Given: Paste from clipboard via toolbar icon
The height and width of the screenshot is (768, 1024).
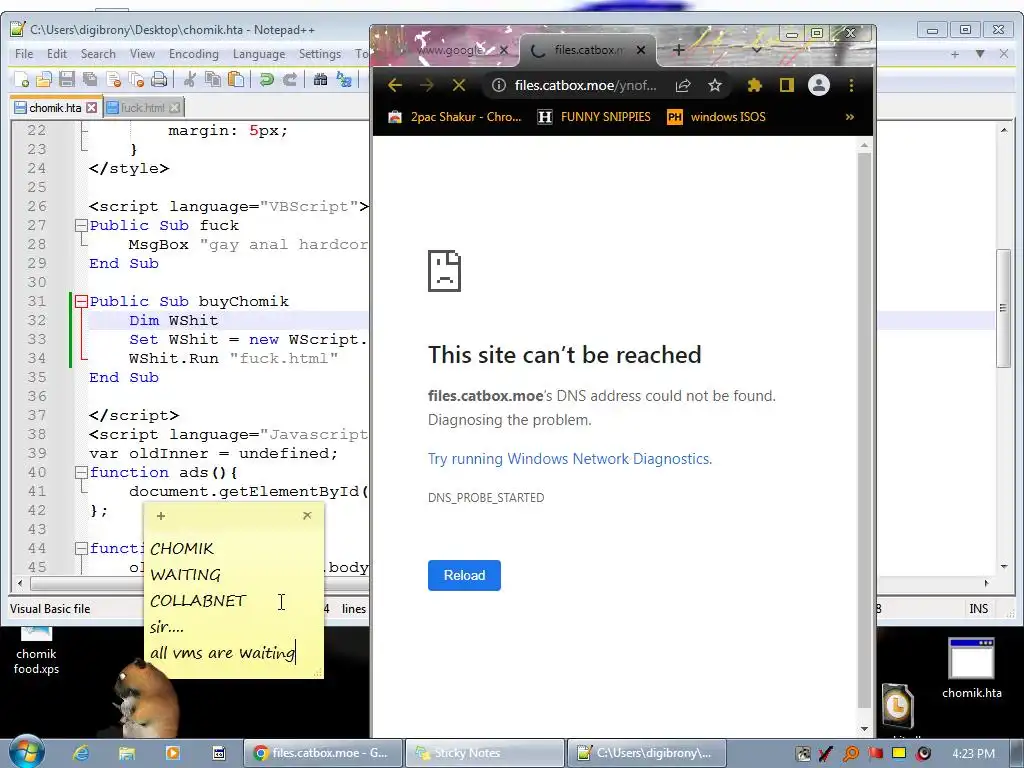Looking at the screenshot, I should (x=236, y=80).
